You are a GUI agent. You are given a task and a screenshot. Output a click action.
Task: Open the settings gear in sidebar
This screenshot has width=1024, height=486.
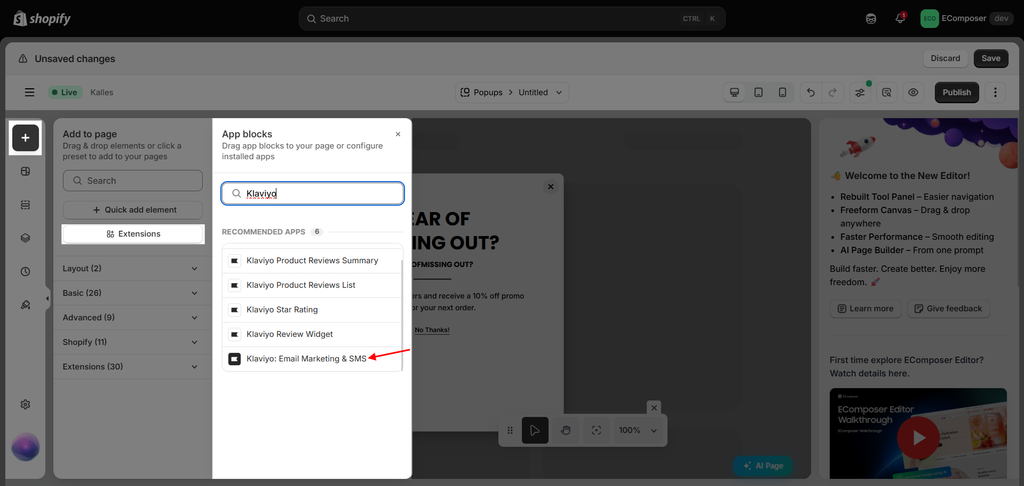click(25, 404)
